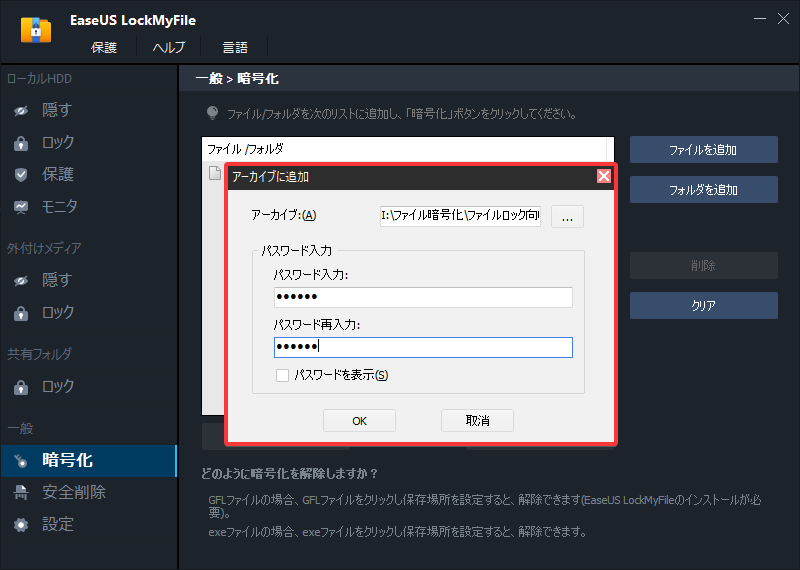This screenshot has width=800, height=570.
Task: Click the gear icon next to 設定
Action: (x=21, y=525)
